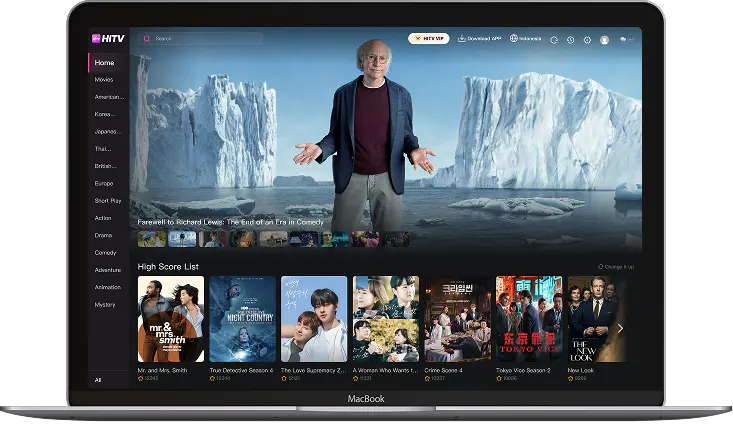
Task: Select the Animation genre
Action: (108, 287)
